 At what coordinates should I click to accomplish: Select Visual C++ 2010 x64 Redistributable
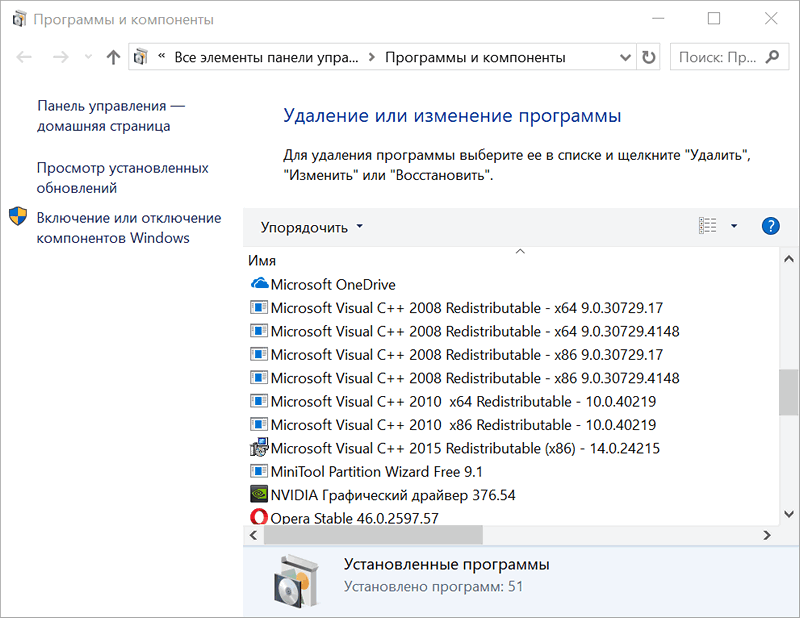pyautogui.click(x=453, y=402)
